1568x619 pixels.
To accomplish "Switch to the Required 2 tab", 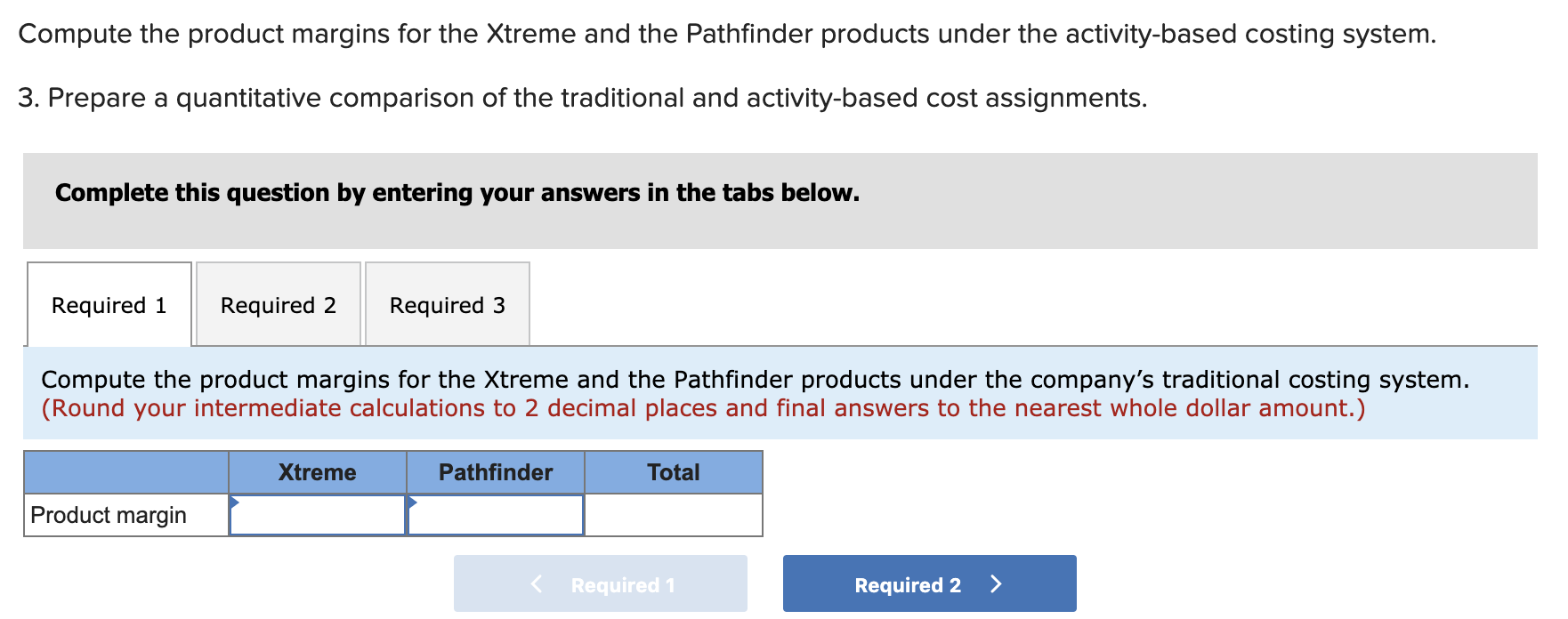I will click(x=278, y=305).
